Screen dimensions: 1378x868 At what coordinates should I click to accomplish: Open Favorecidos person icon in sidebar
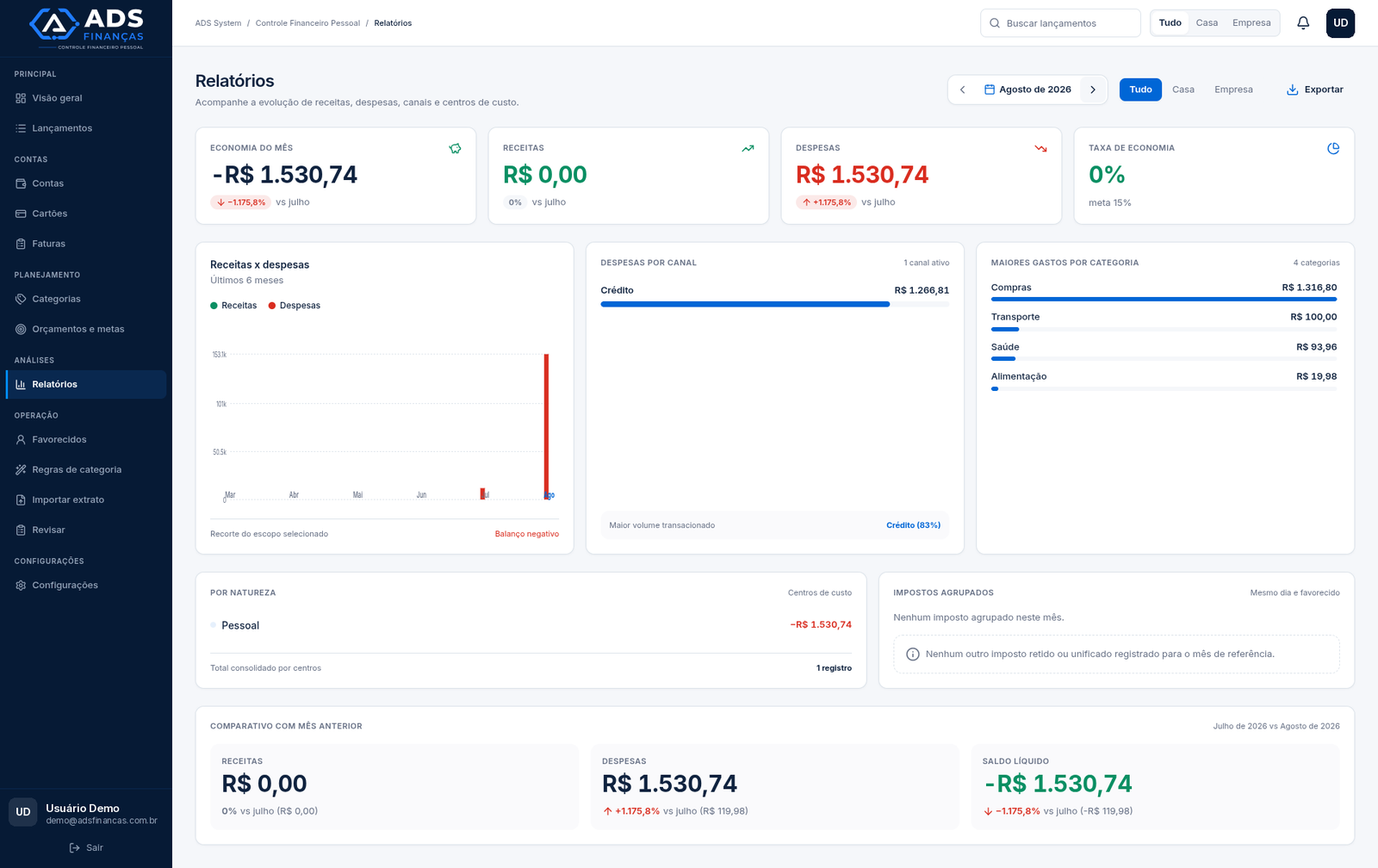click(21, 439)
